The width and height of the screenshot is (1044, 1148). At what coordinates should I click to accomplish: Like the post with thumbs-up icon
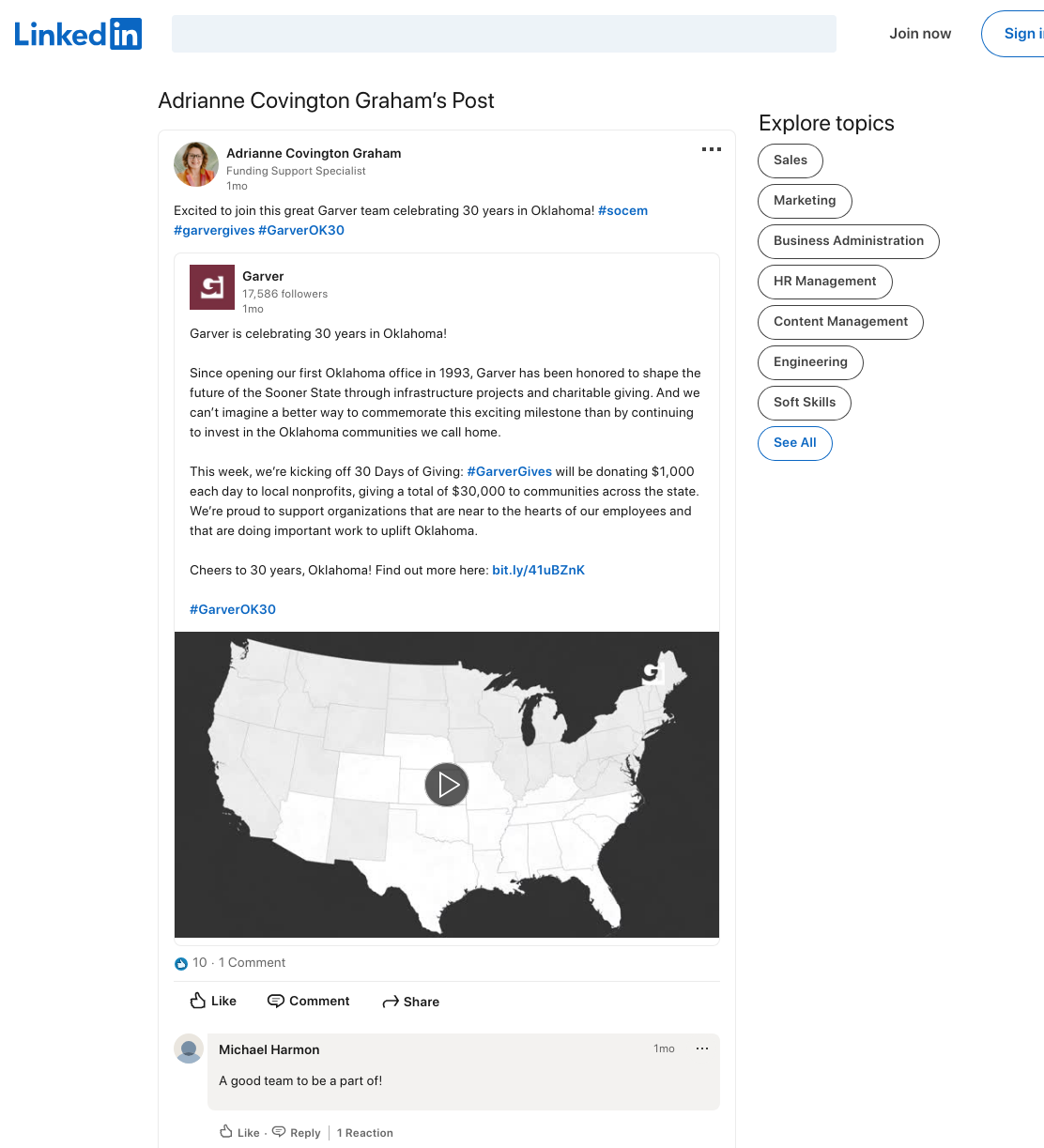[x=213, y=1001]
